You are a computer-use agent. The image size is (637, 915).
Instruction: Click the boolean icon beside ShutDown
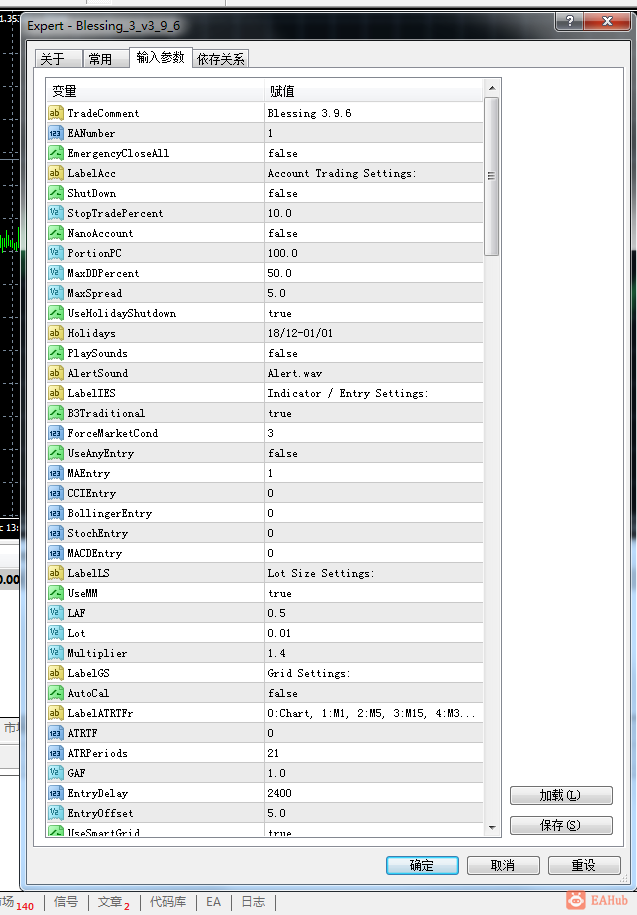[55, 193]
